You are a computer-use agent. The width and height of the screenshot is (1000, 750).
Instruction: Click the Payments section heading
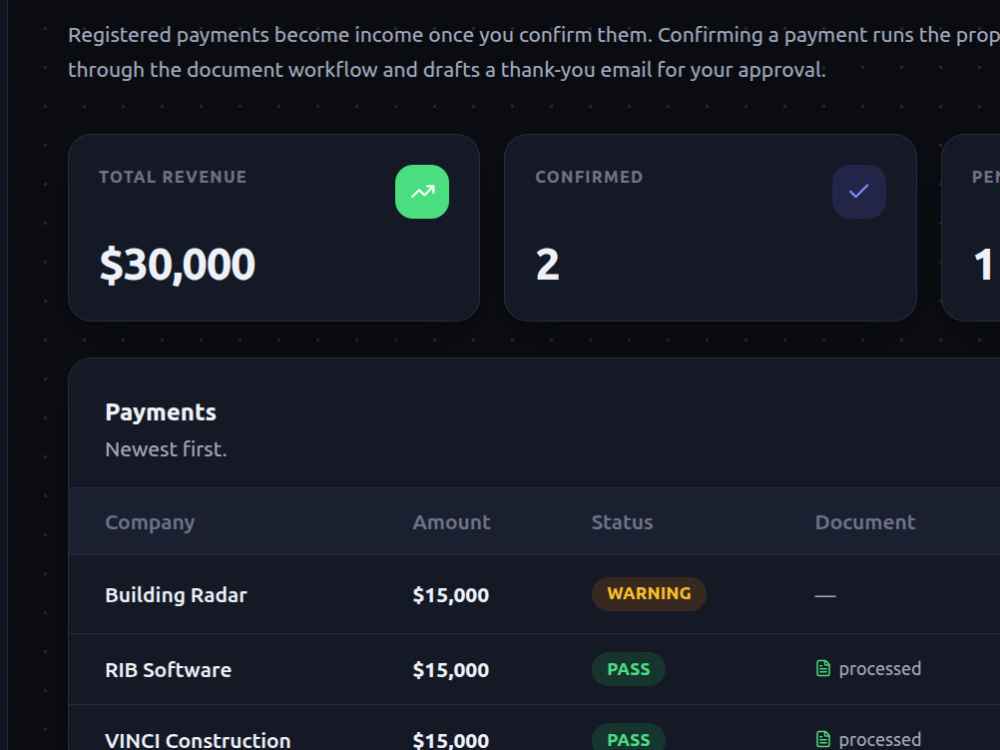[161, 412]
